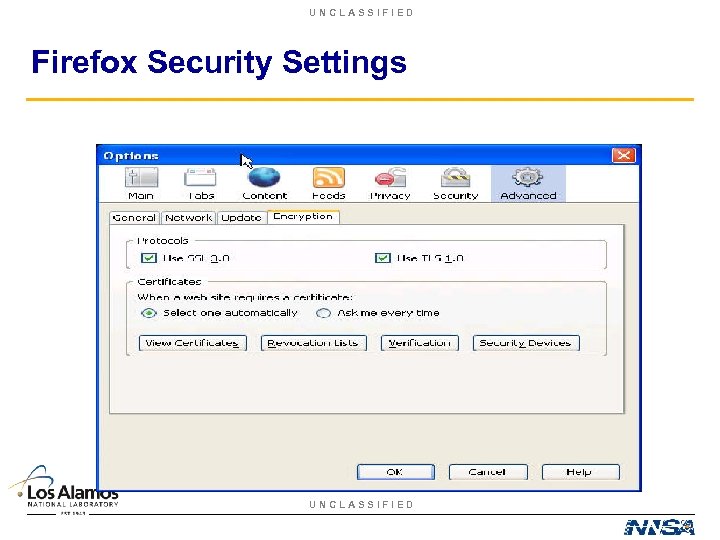Click the Verification button

coord(420,343)
